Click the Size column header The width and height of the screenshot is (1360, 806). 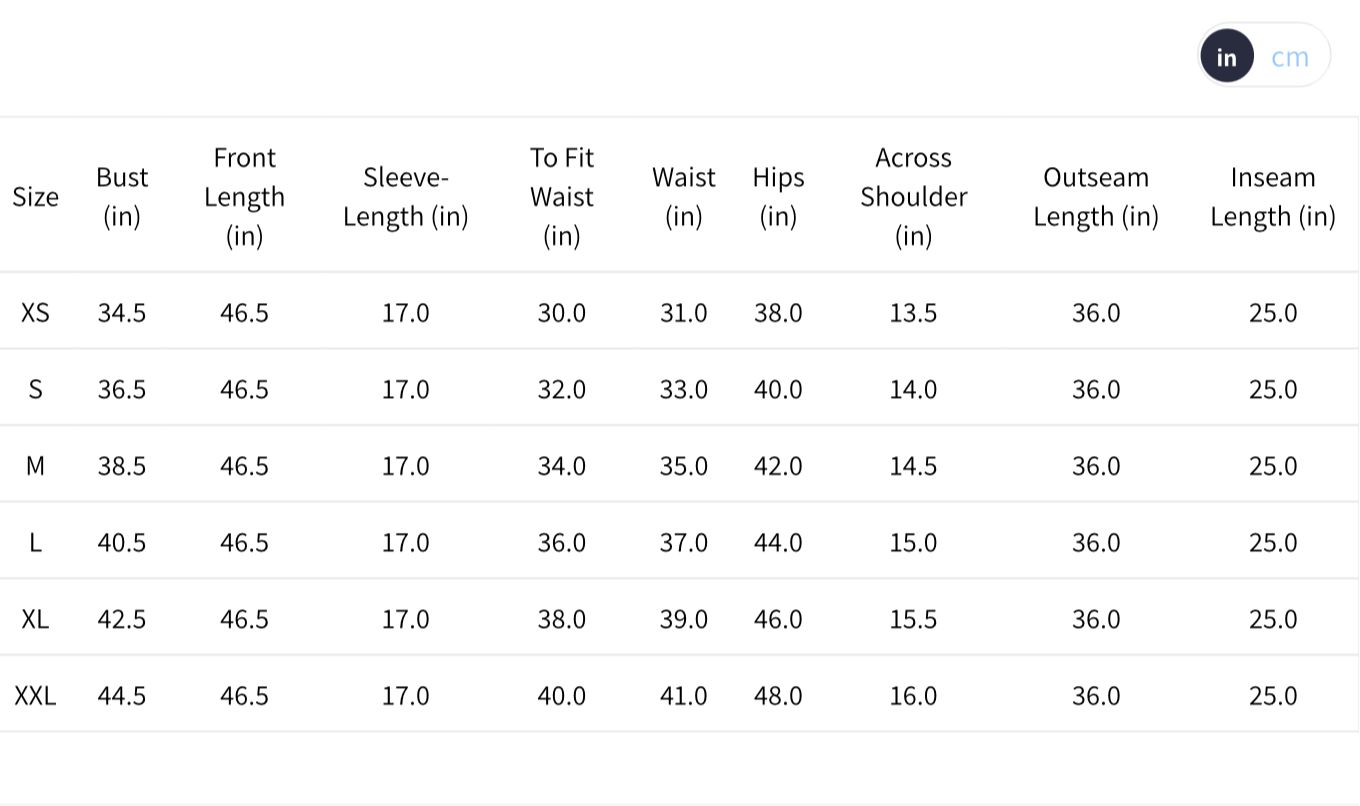click(35, 197)
